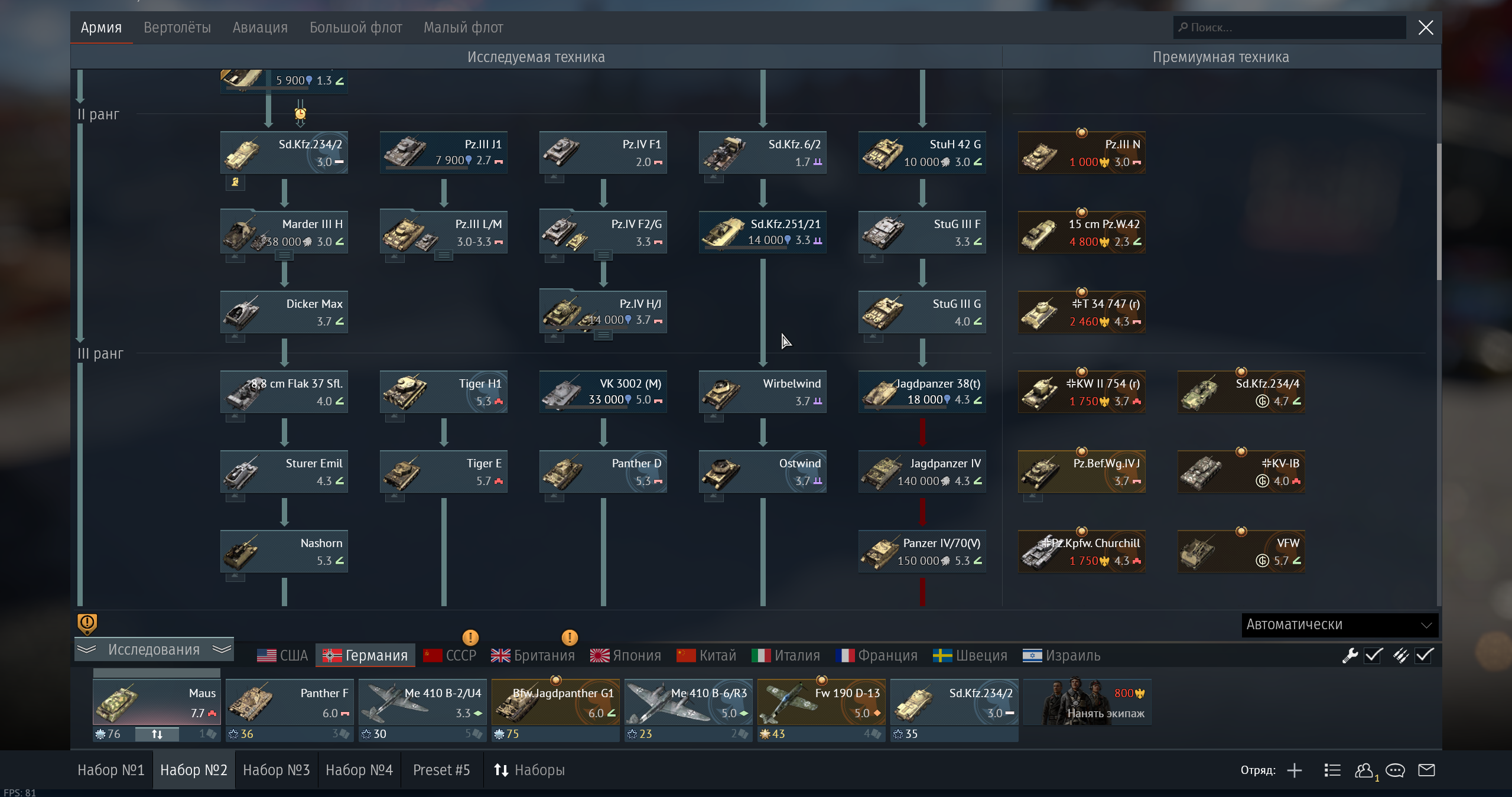Open the Наборы presets menu

[x=529, y=770]
